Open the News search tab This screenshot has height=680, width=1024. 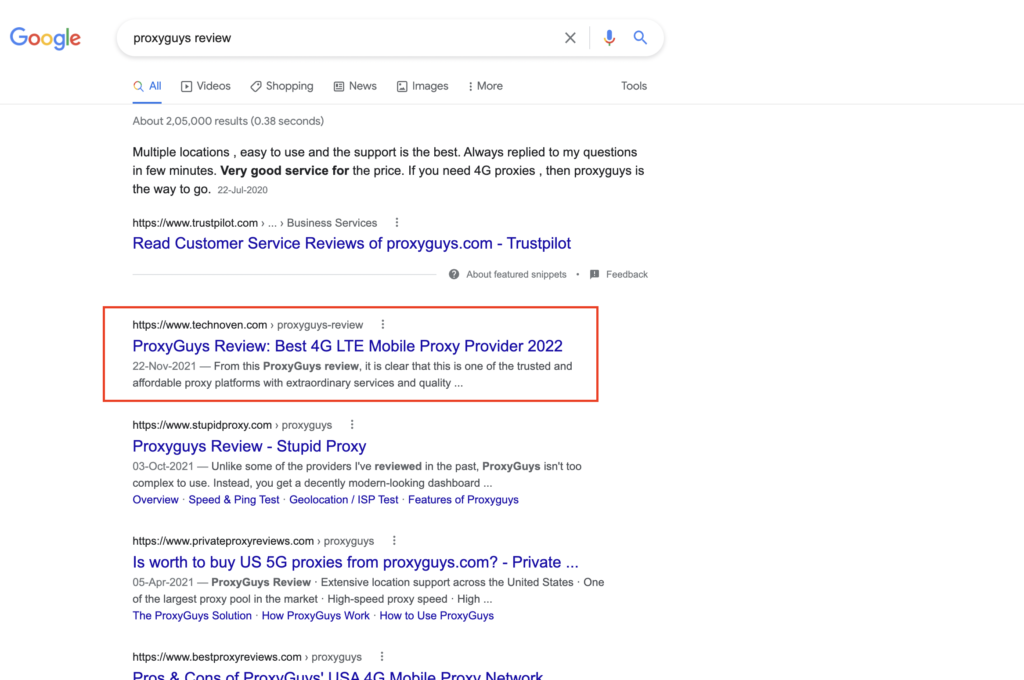[354, 86]
